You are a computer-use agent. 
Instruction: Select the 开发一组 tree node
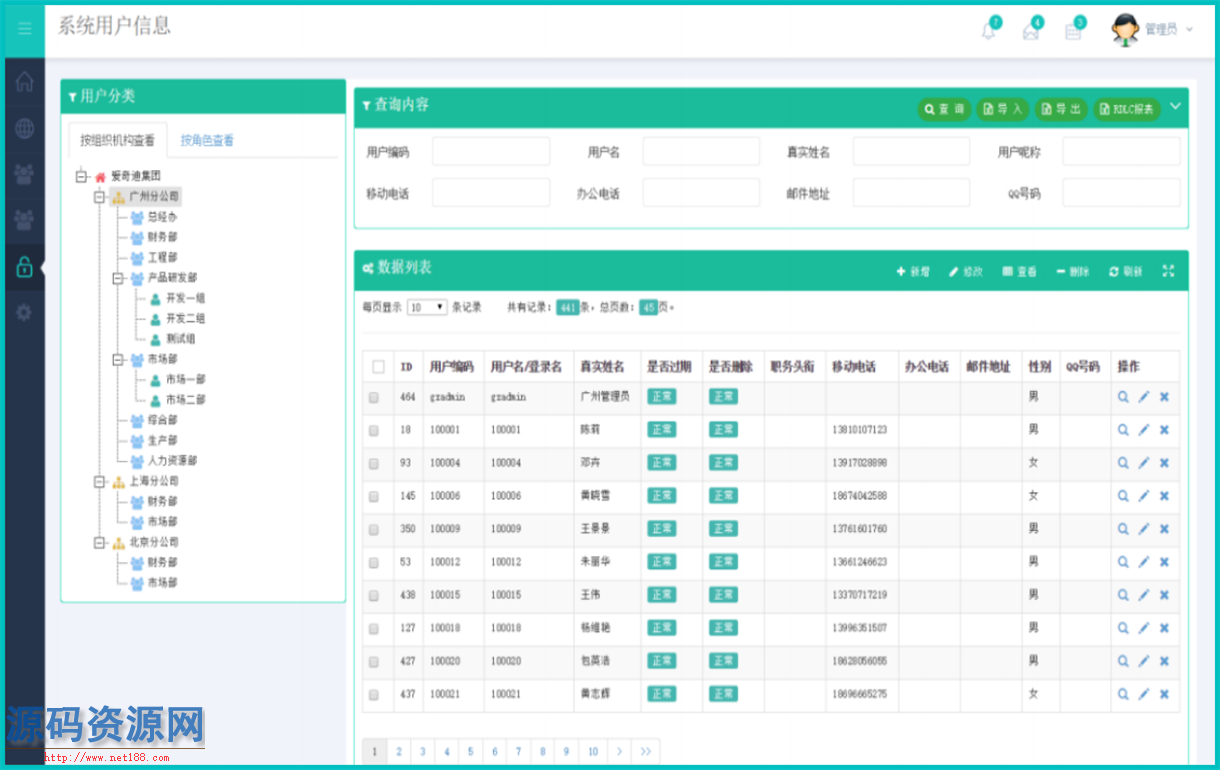[x=185, y=298]
